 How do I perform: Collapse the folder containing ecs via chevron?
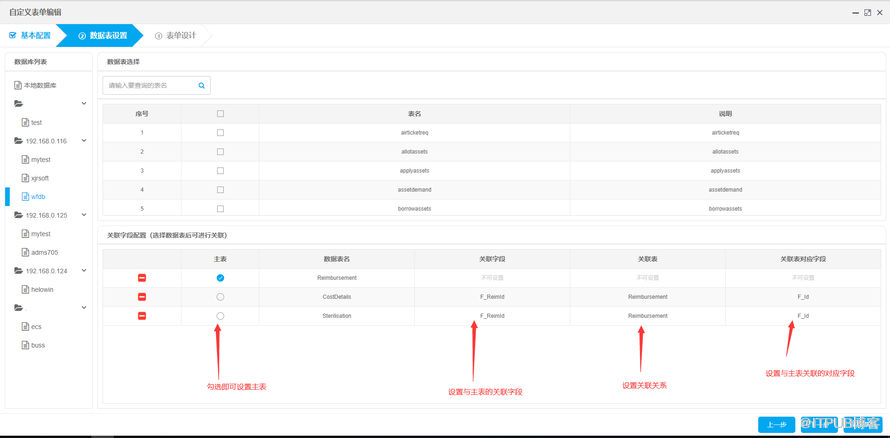coord(84,308)
